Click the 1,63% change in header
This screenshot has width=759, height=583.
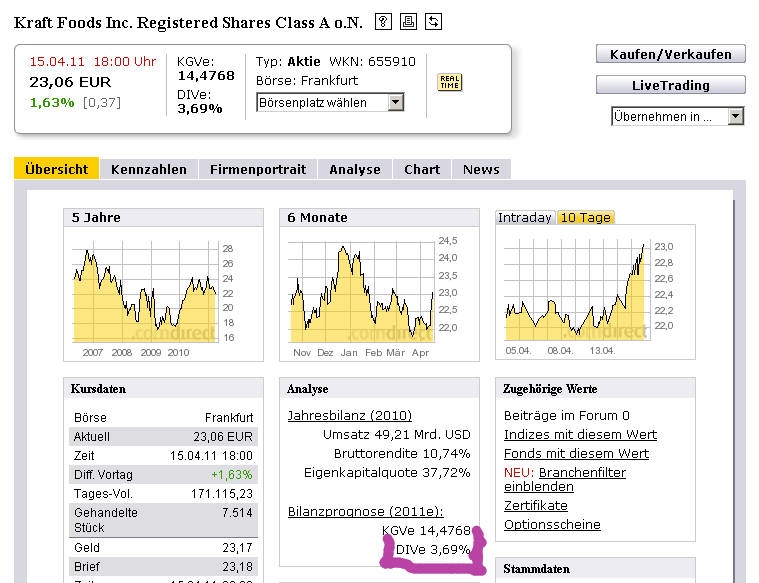(x=52, y=103)
